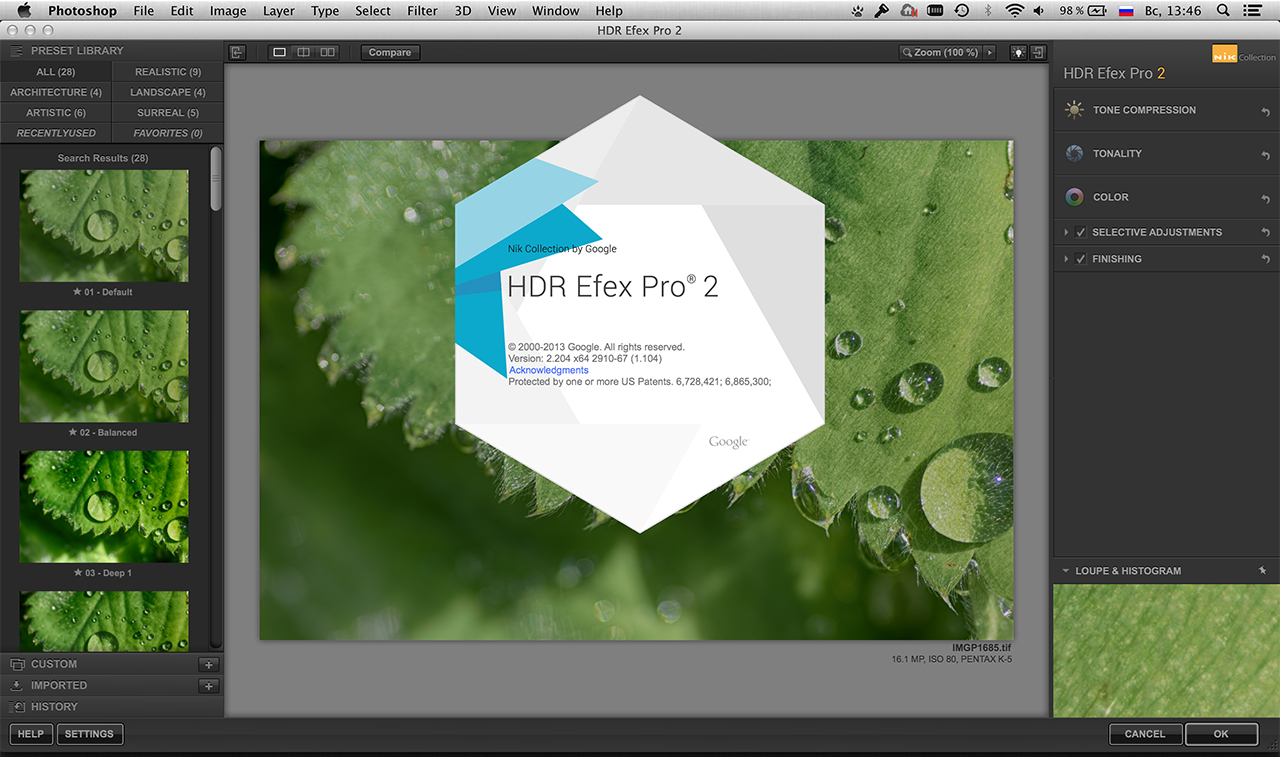
Task: Favorite the 02 - Balanced preset star
Action: point(73,433)
